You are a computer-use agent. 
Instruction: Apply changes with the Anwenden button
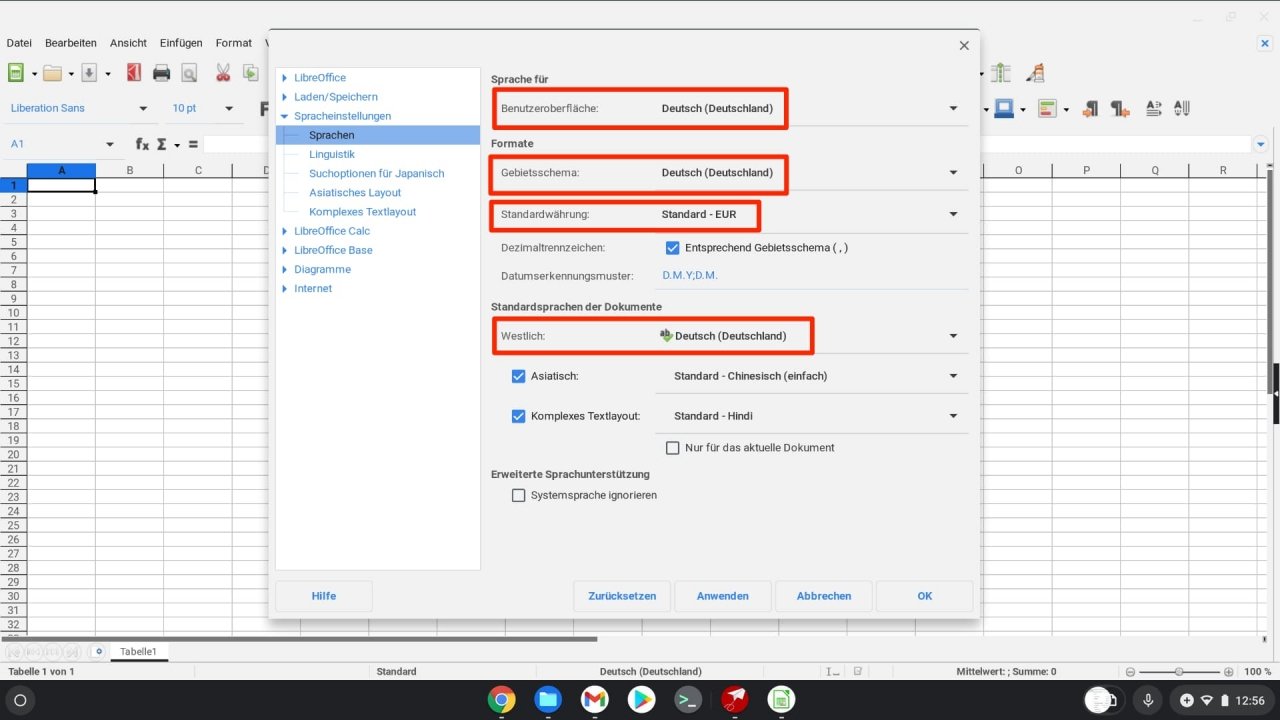722,596
